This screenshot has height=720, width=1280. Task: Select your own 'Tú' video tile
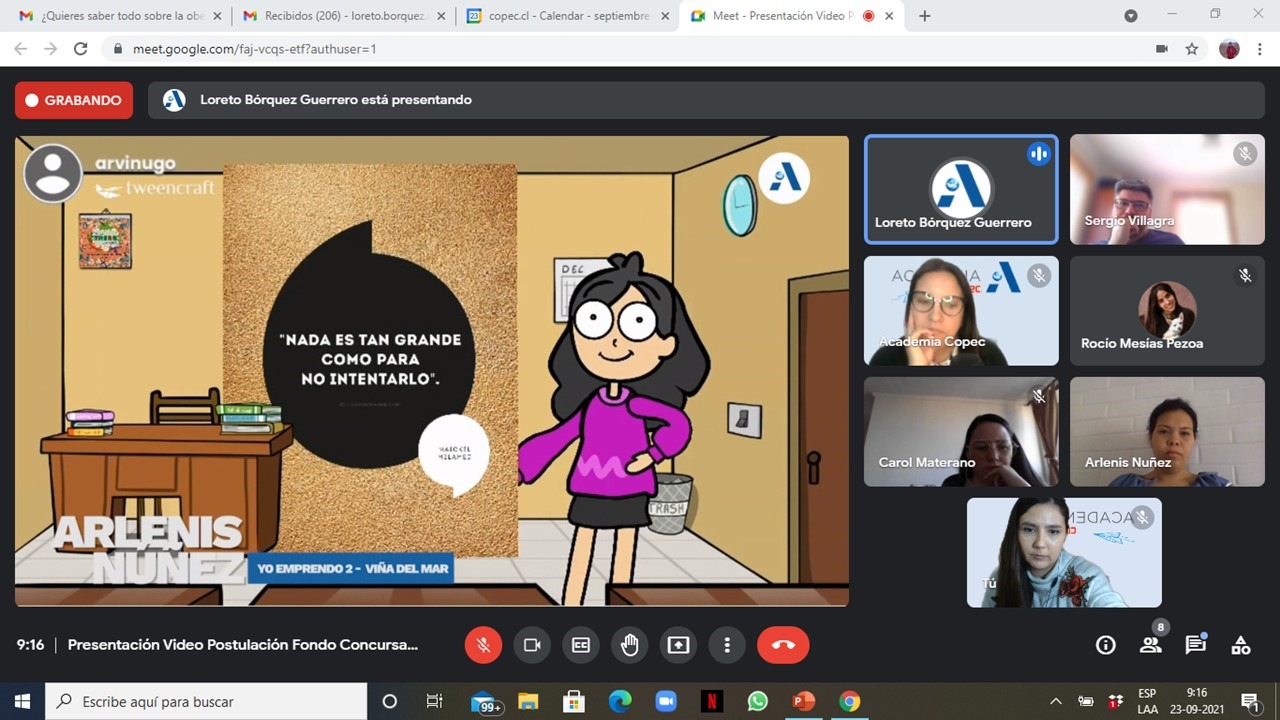click(1064, 553)
